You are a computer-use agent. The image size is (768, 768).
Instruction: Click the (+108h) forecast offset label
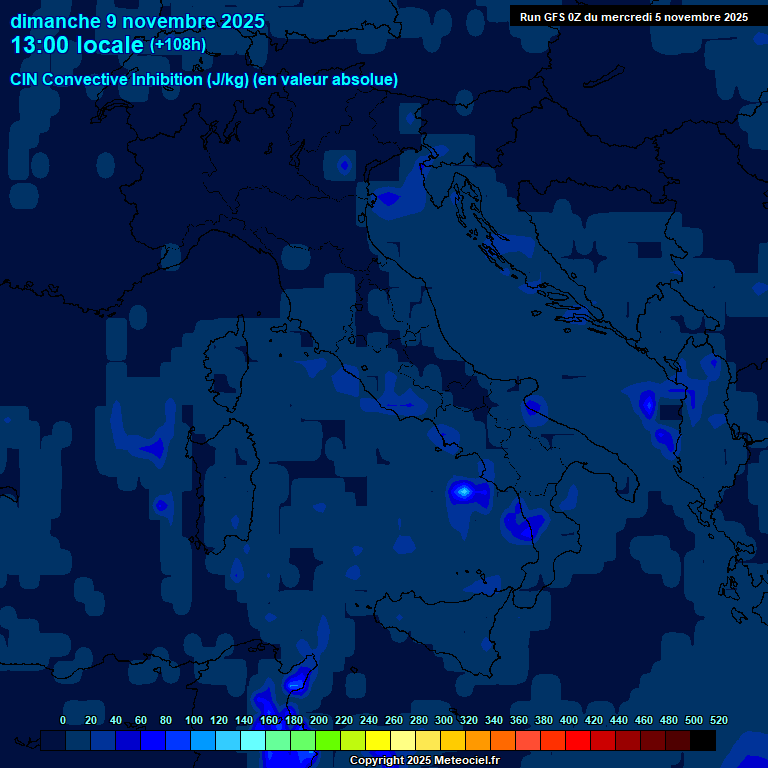[x=178, y=45]
